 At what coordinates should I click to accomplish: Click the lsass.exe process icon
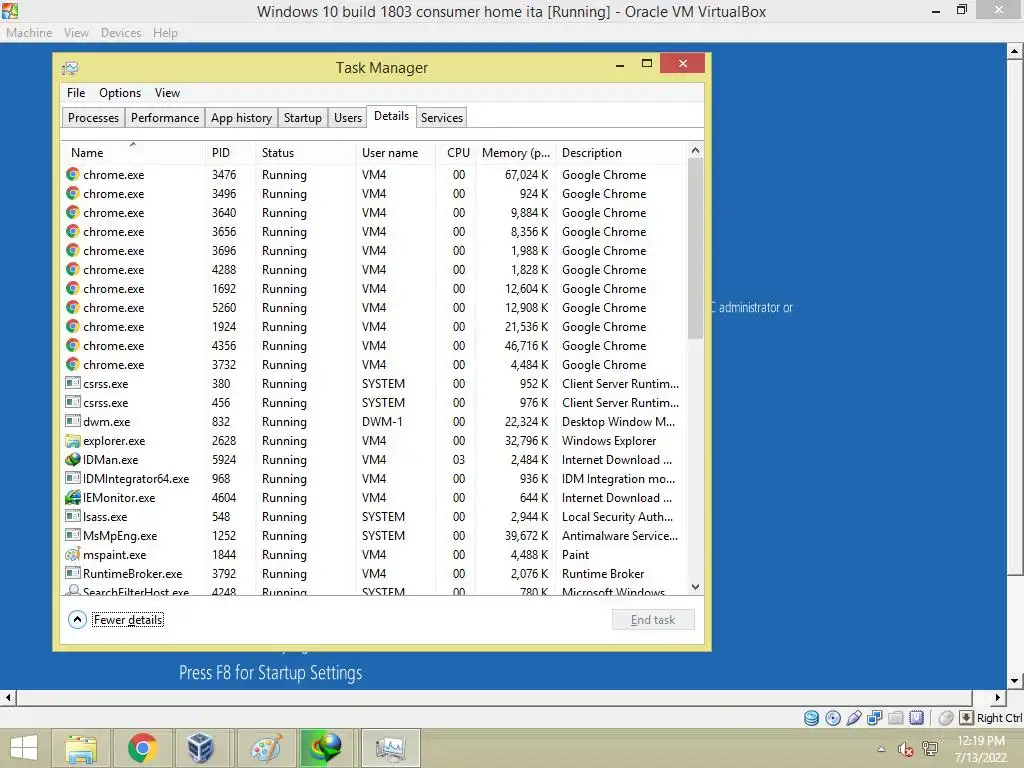coord(72,517)
